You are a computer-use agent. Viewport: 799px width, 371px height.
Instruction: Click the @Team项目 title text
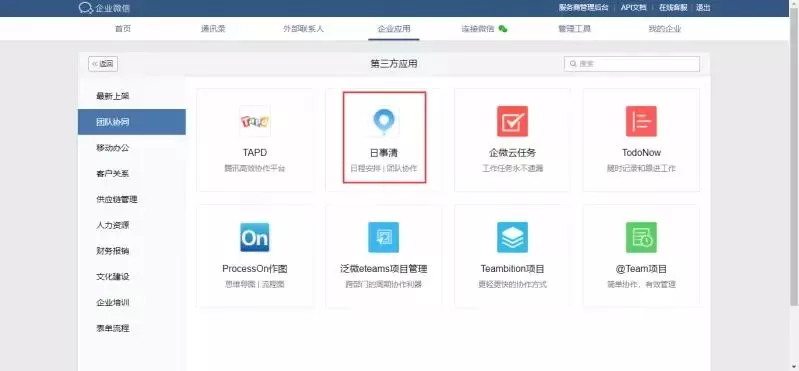[641, 269]
